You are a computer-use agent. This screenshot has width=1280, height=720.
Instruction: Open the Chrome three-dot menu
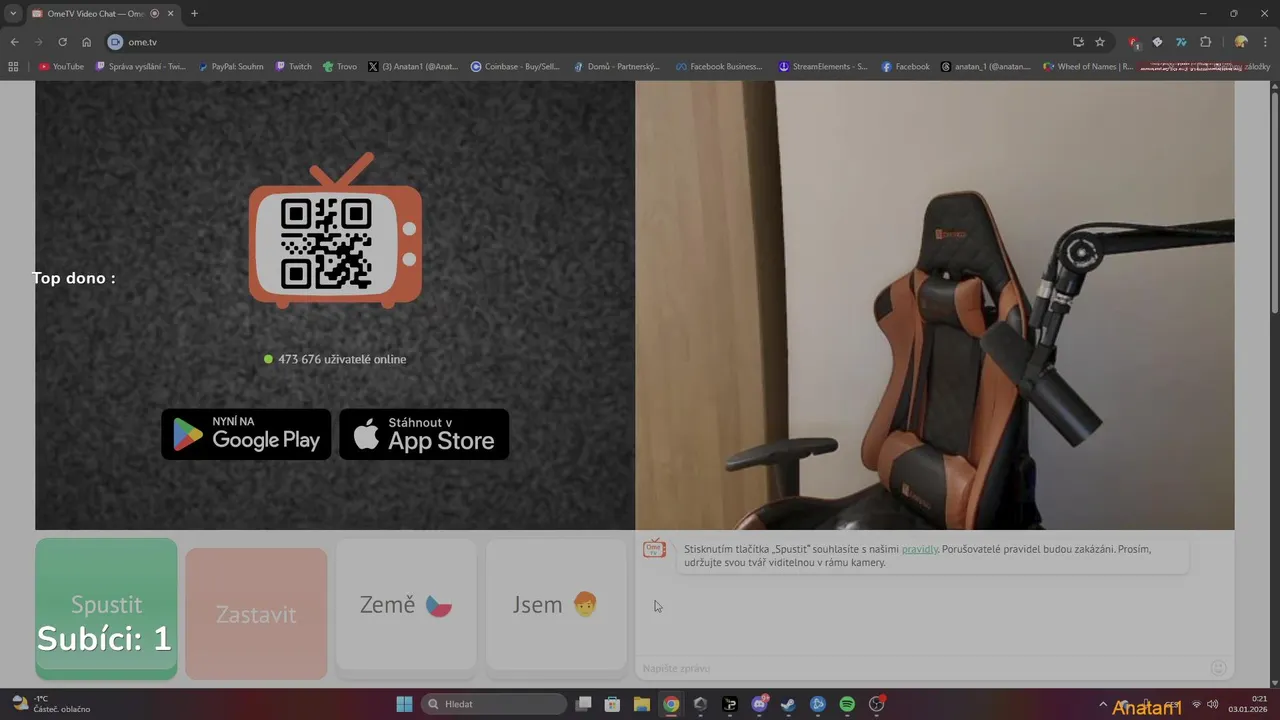pos(1265,42)
